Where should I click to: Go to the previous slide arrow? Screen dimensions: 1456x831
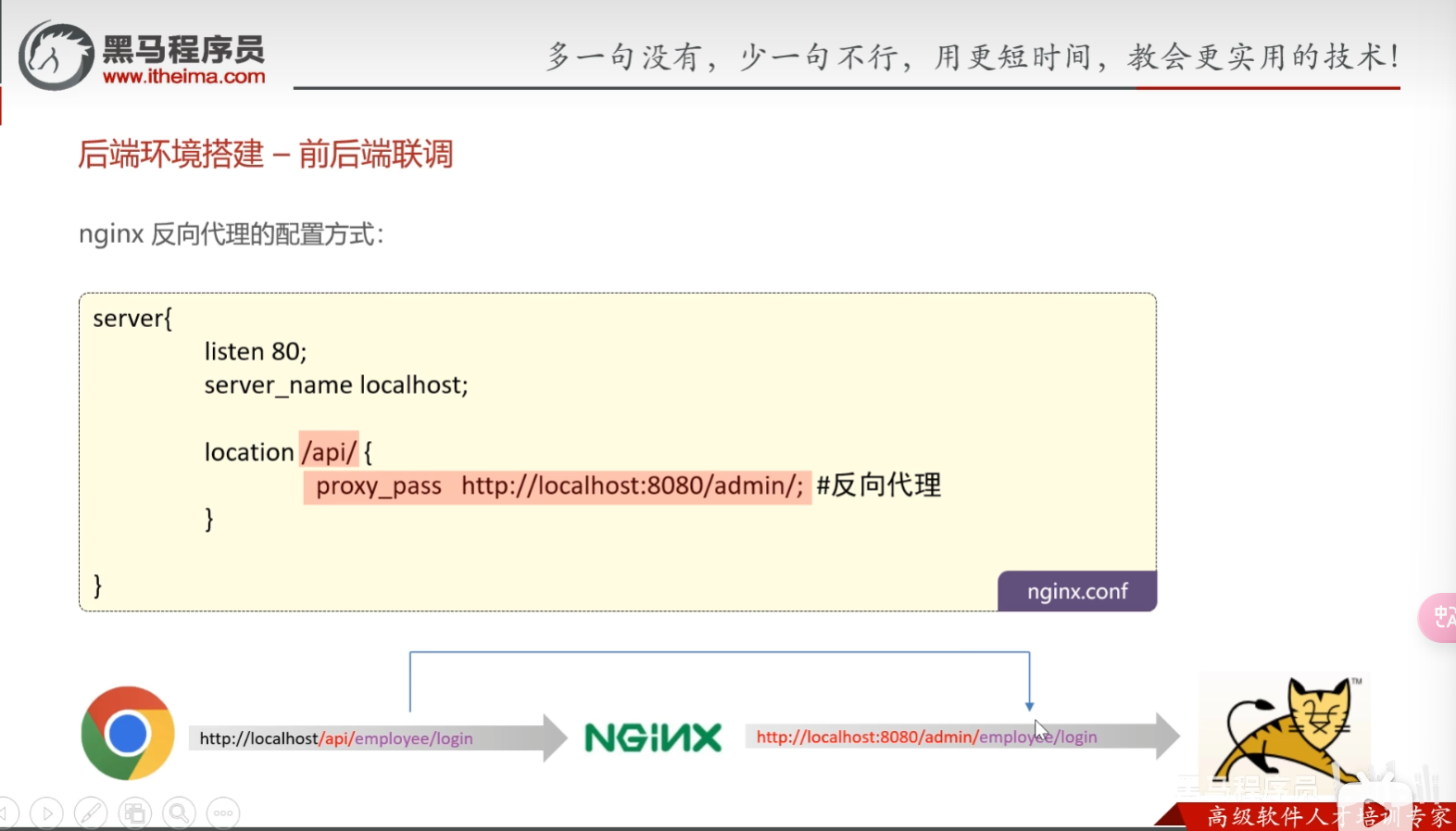point(7,813)
